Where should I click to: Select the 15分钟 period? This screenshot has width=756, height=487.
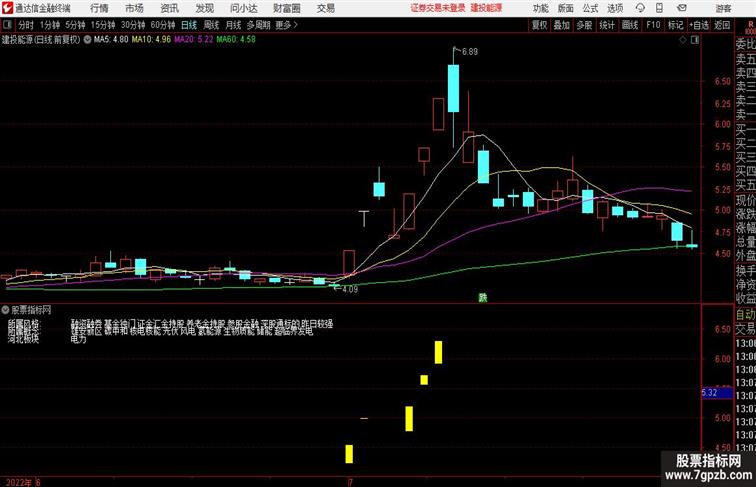pyautogui.click(x=103, y=25)
